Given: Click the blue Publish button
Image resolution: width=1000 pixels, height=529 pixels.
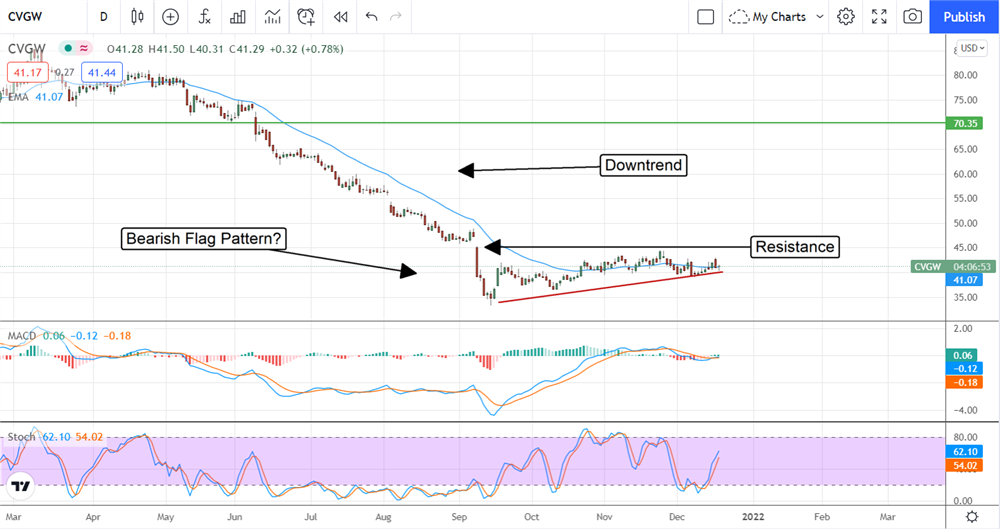Looking at the screenshot, I should click(964, 17).
